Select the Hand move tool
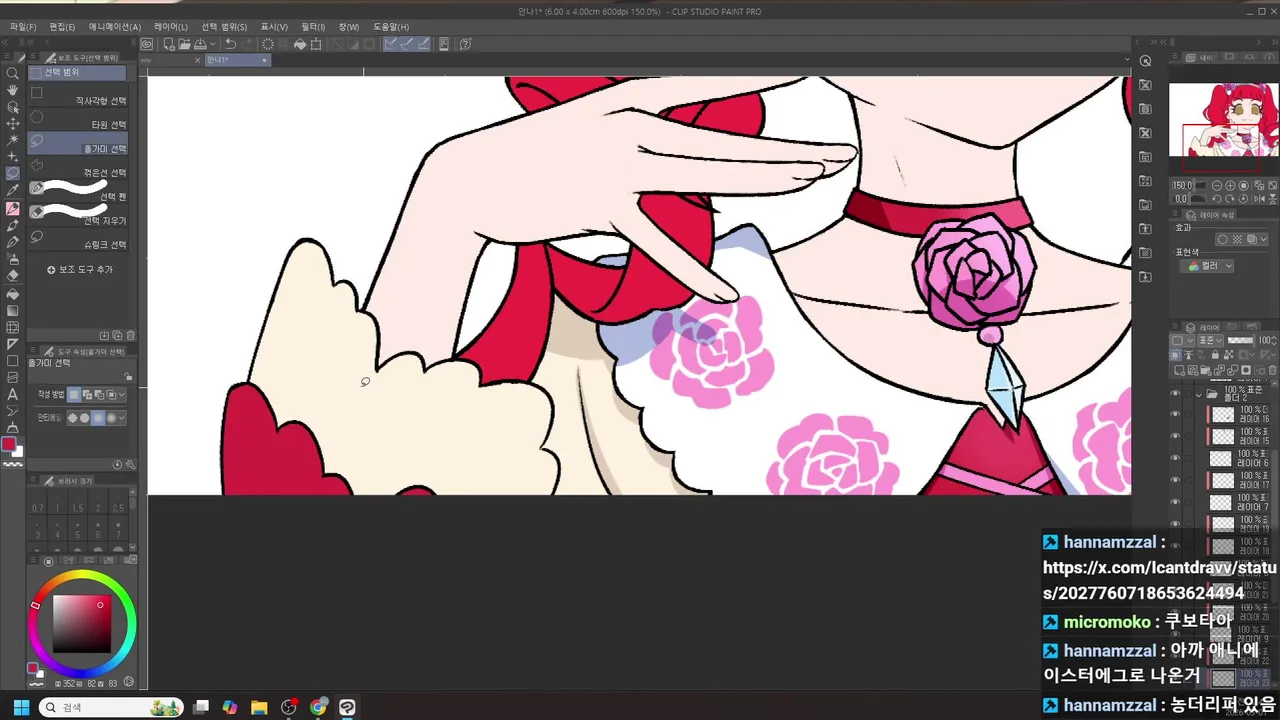This screenshot has width=1280, height=720. tap(12, 90)
